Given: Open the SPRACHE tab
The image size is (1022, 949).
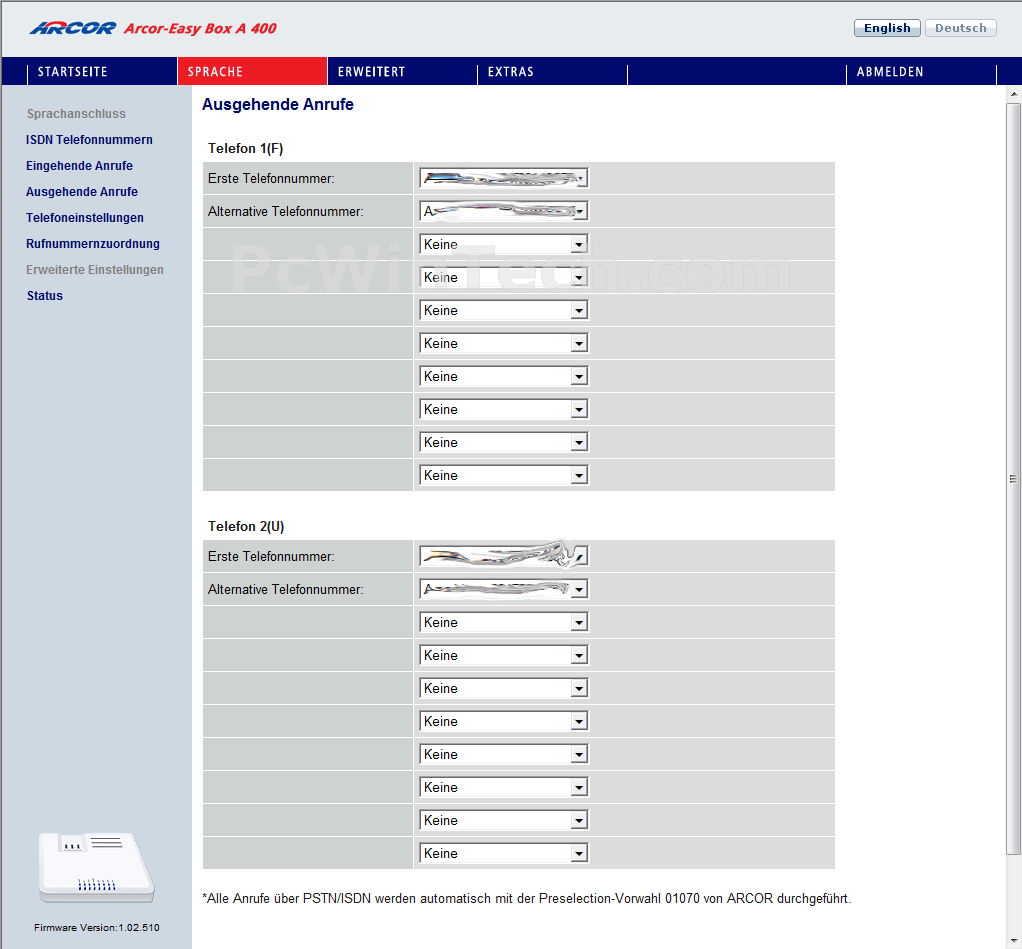Looking at the screenshot, I should click(x=252, y=71).
